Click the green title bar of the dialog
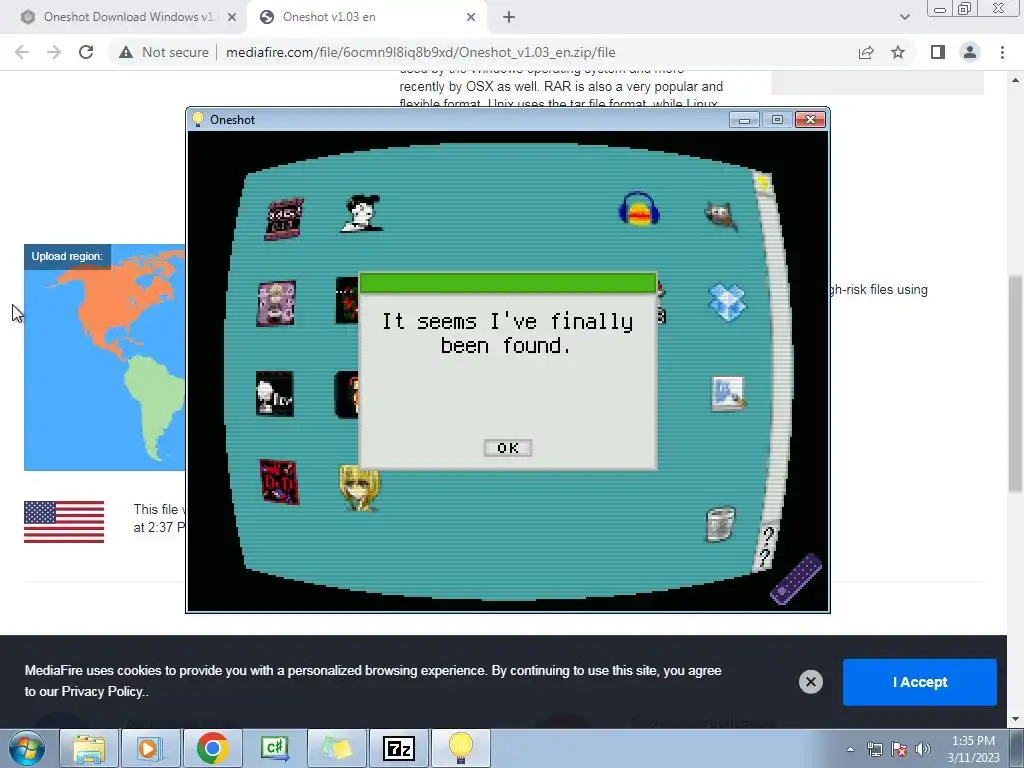The image size is (1024, 768). point(507,283)
